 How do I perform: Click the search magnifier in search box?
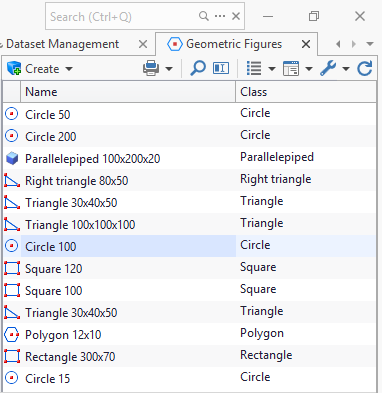(x=203, y=16)
